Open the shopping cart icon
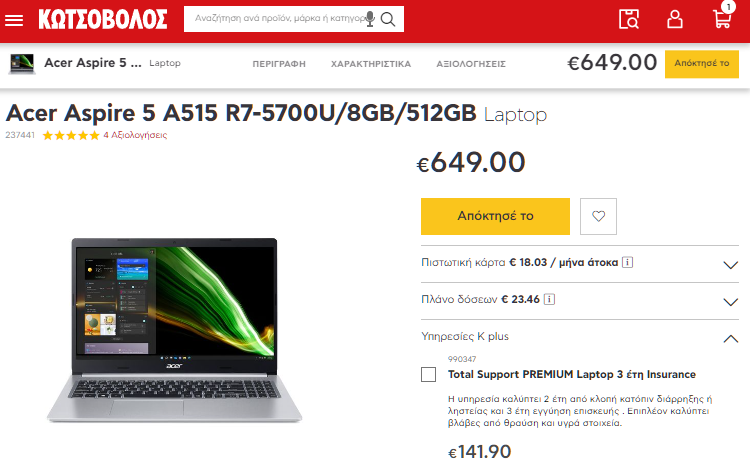 tap(722, 19)
